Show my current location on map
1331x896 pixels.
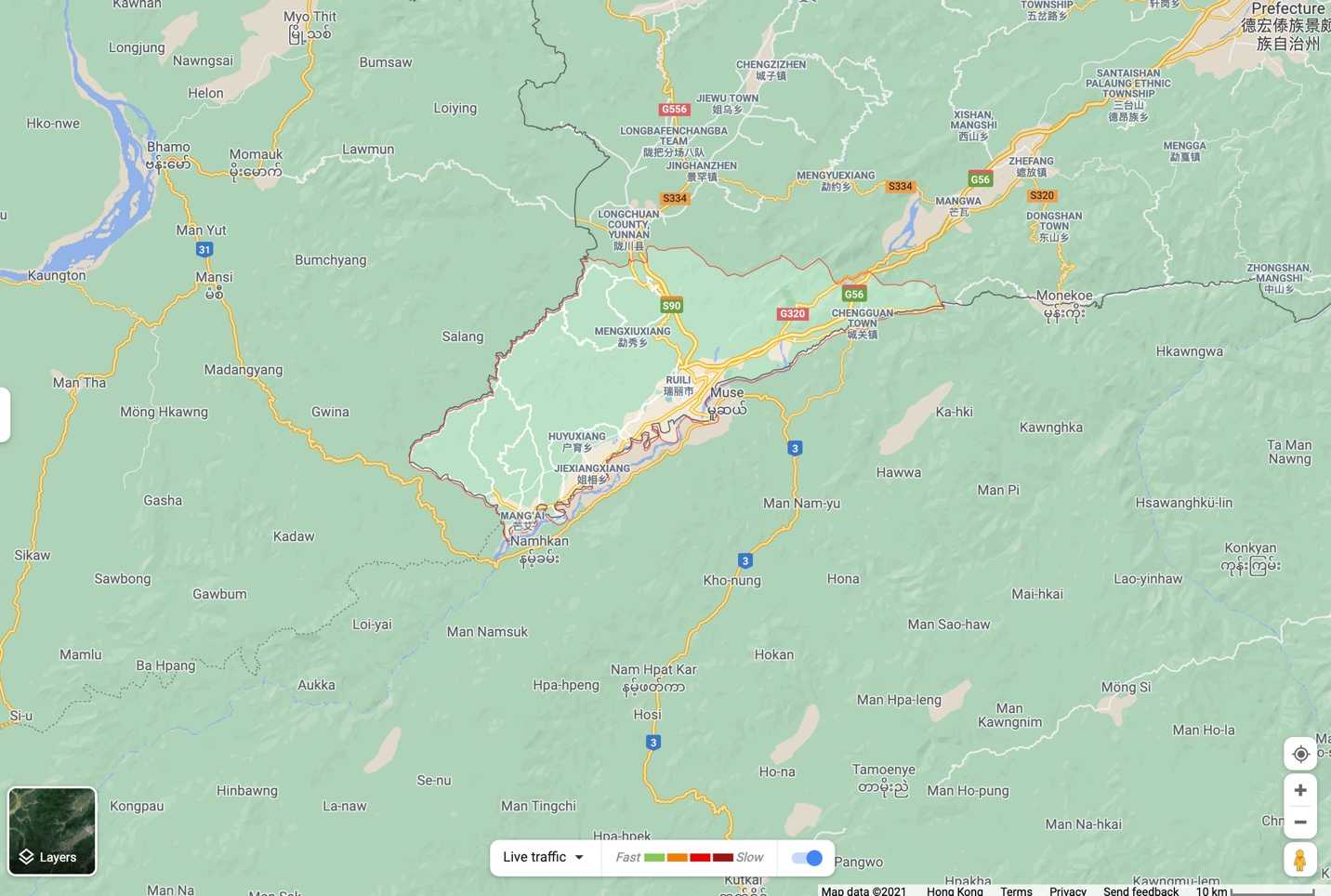click(x=1300, y=754)
